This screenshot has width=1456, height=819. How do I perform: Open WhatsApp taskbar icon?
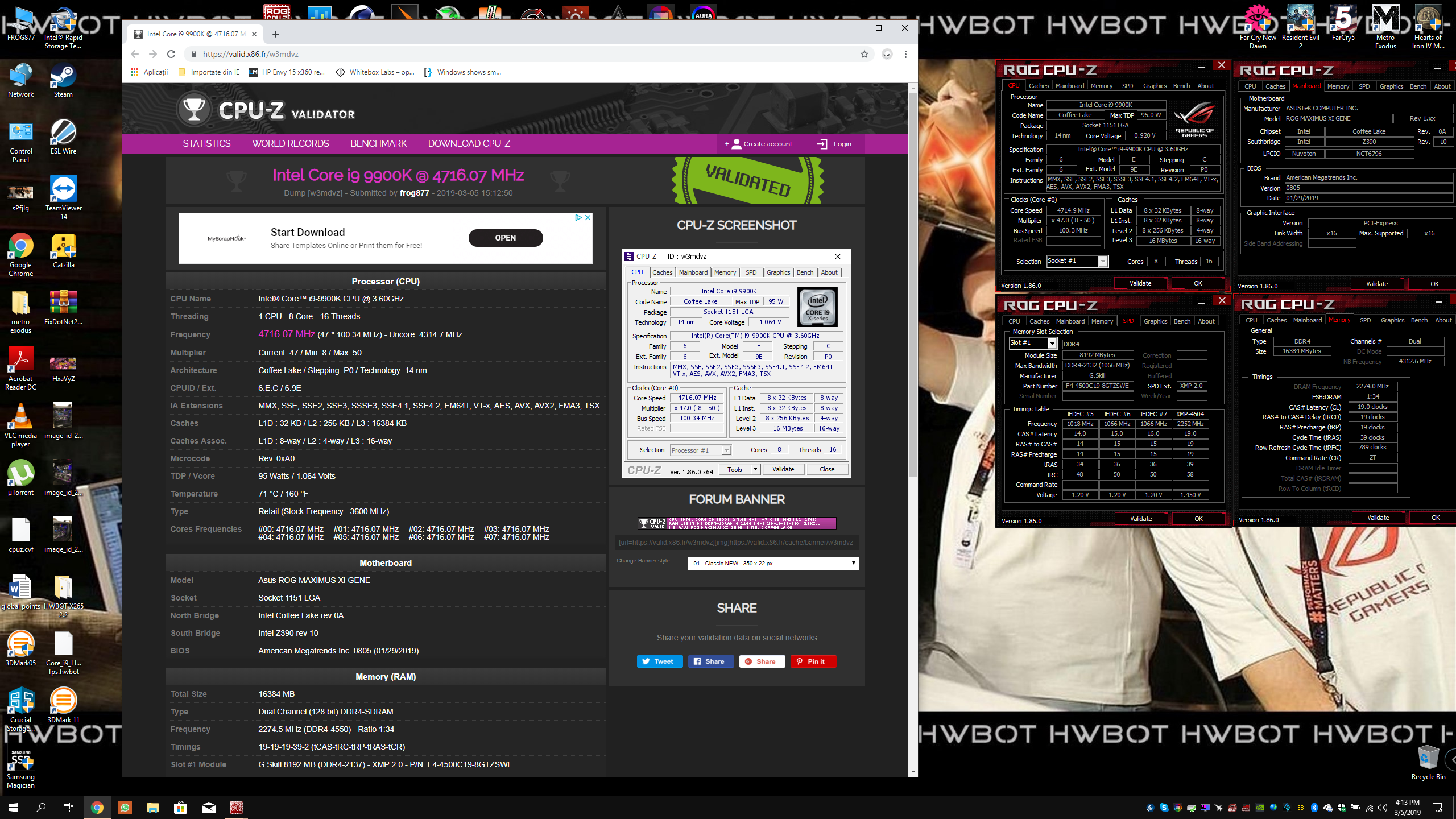pyautogui.click(x=125, y=807)
